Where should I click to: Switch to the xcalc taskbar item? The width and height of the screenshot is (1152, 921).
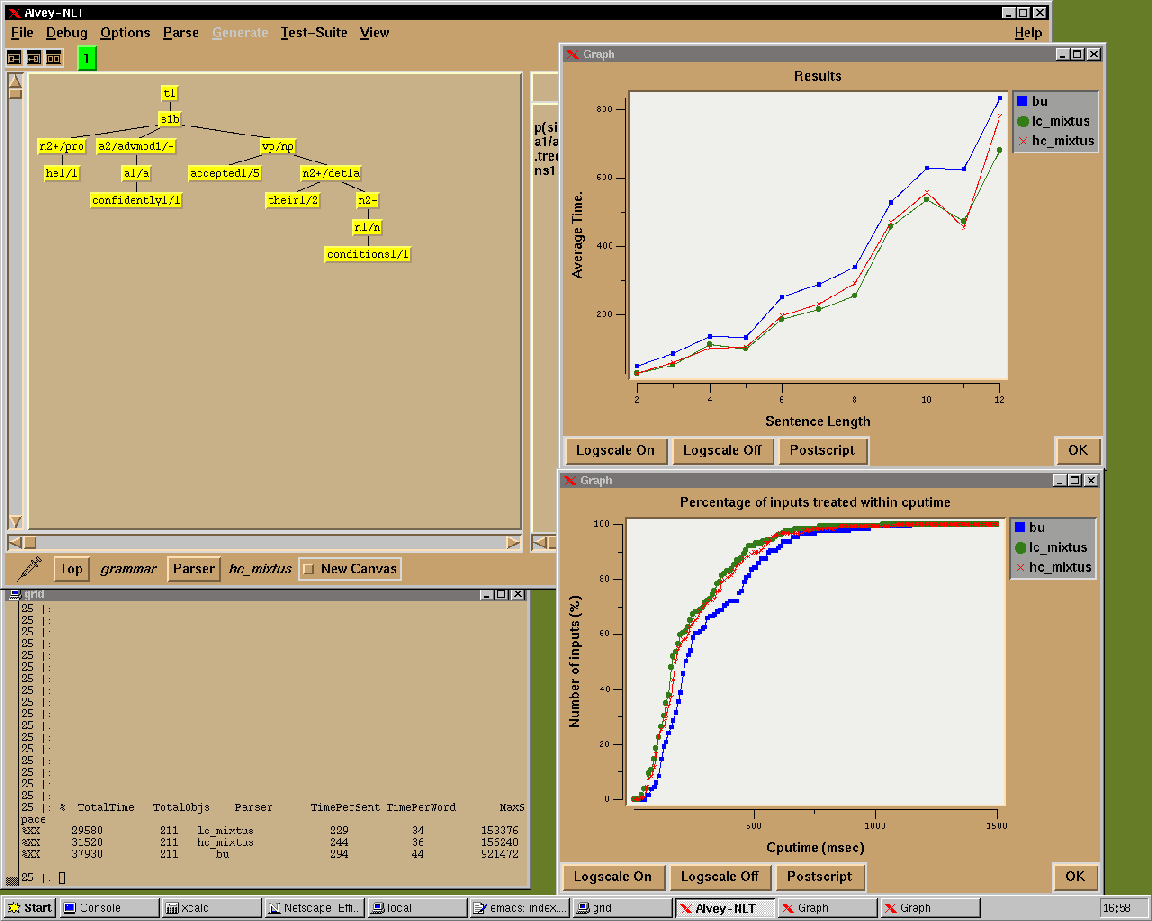[x=210, y=908]
